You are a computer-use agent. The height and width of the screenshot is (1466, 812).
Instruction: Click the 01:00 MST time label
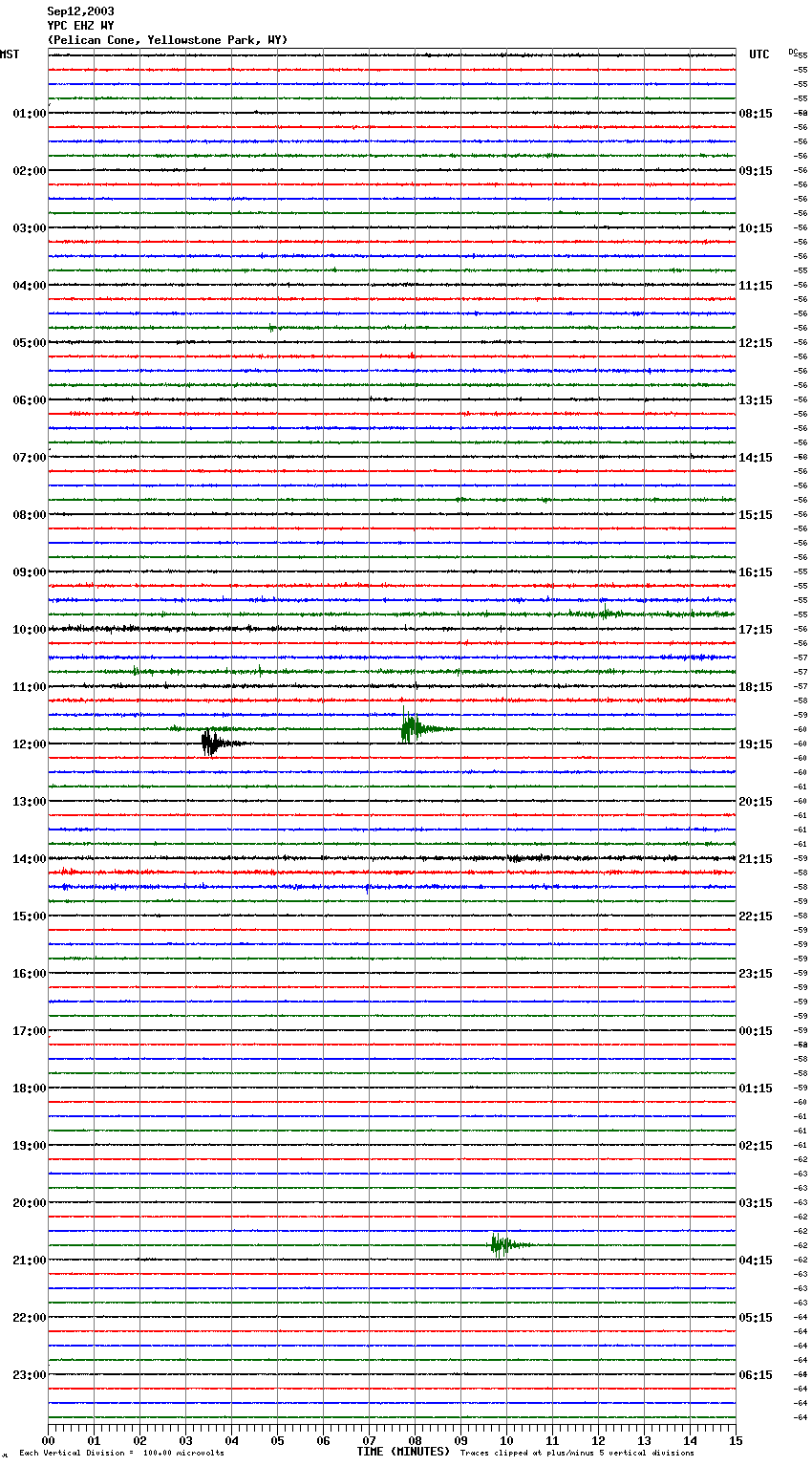click(29, 114)
